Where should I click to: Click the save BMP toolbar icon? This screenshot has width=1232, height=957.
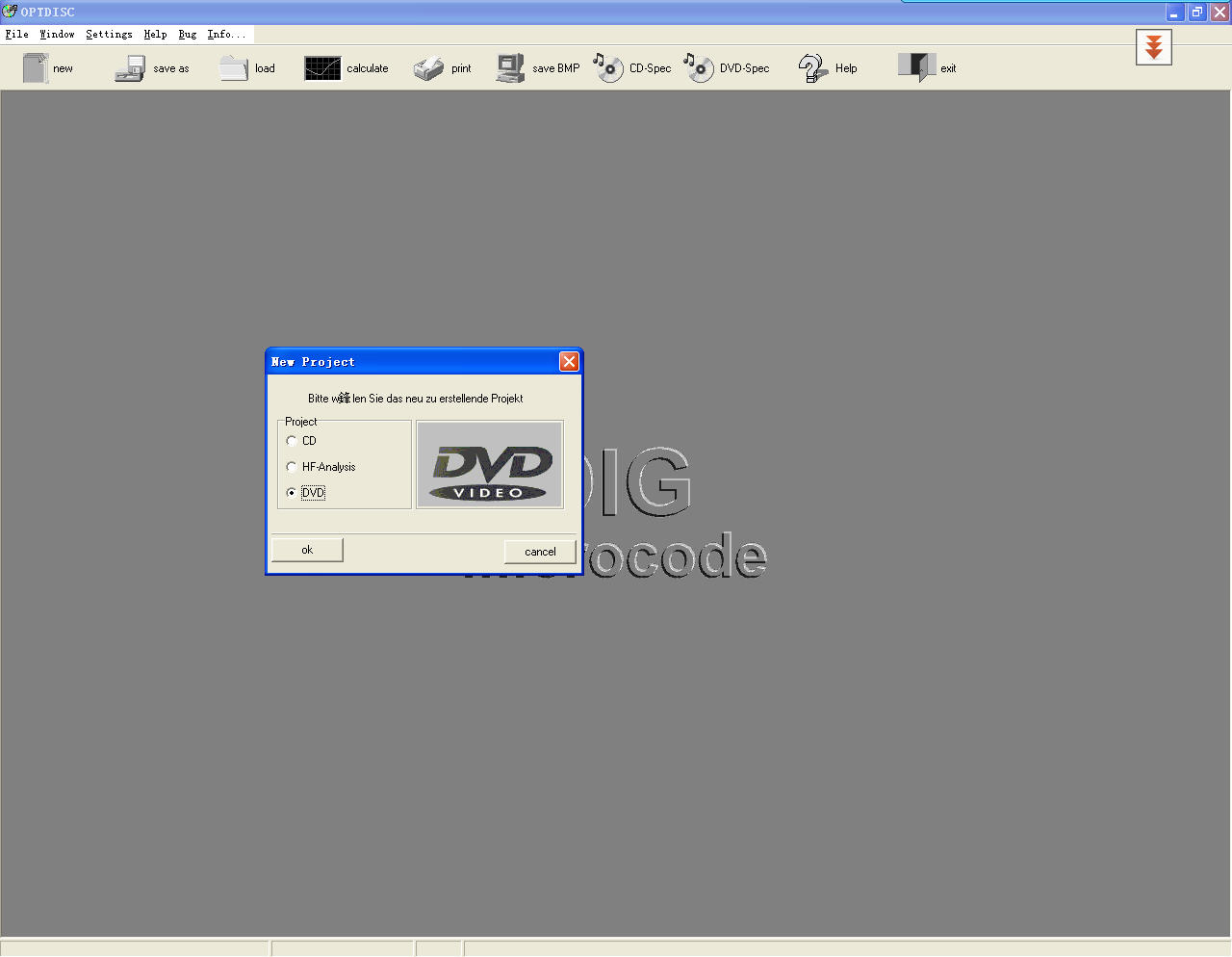click(x=511, y=68)
